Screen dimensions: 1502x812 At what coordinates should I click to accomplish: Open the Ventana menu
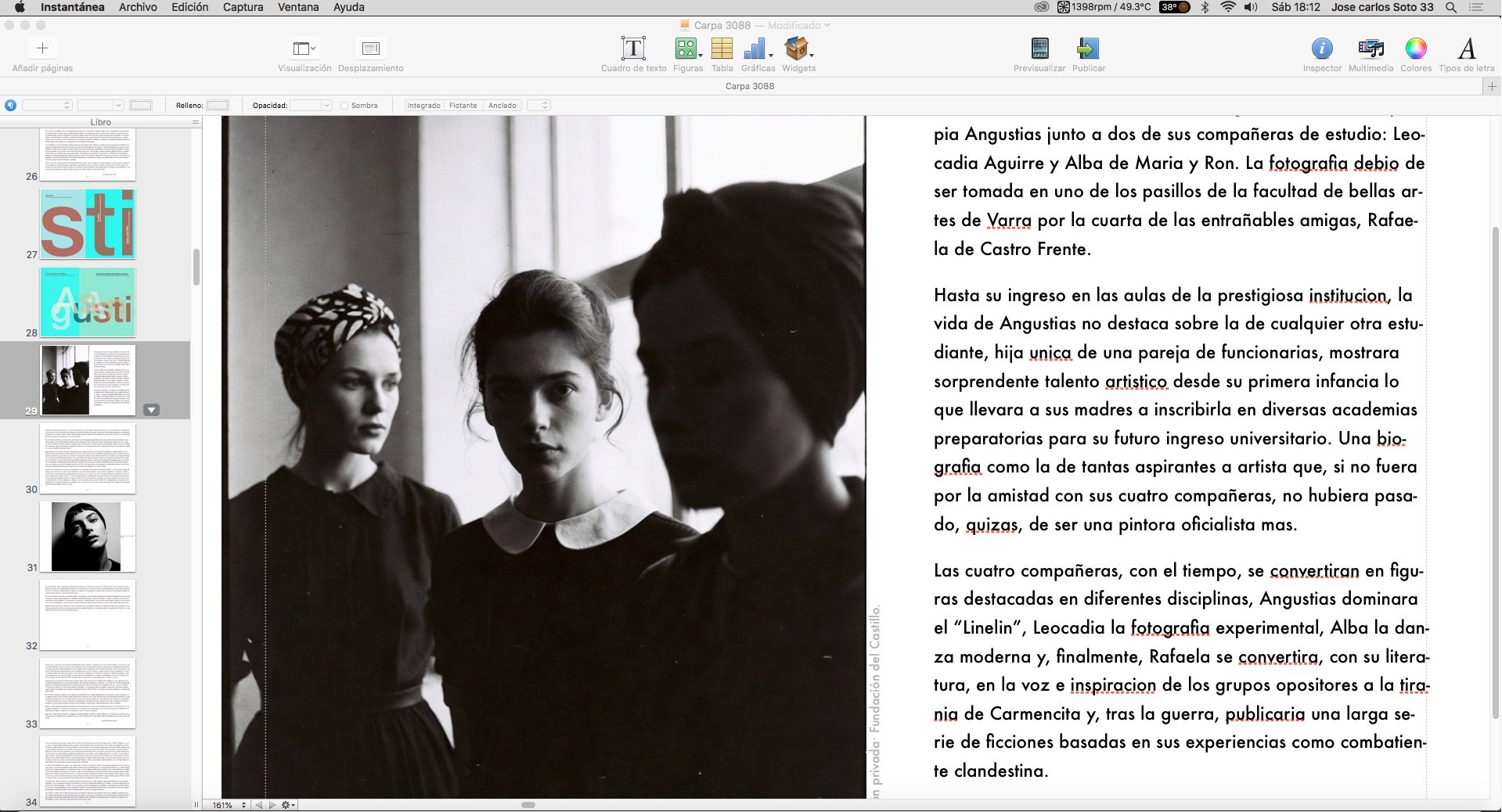tap(298, 7)
